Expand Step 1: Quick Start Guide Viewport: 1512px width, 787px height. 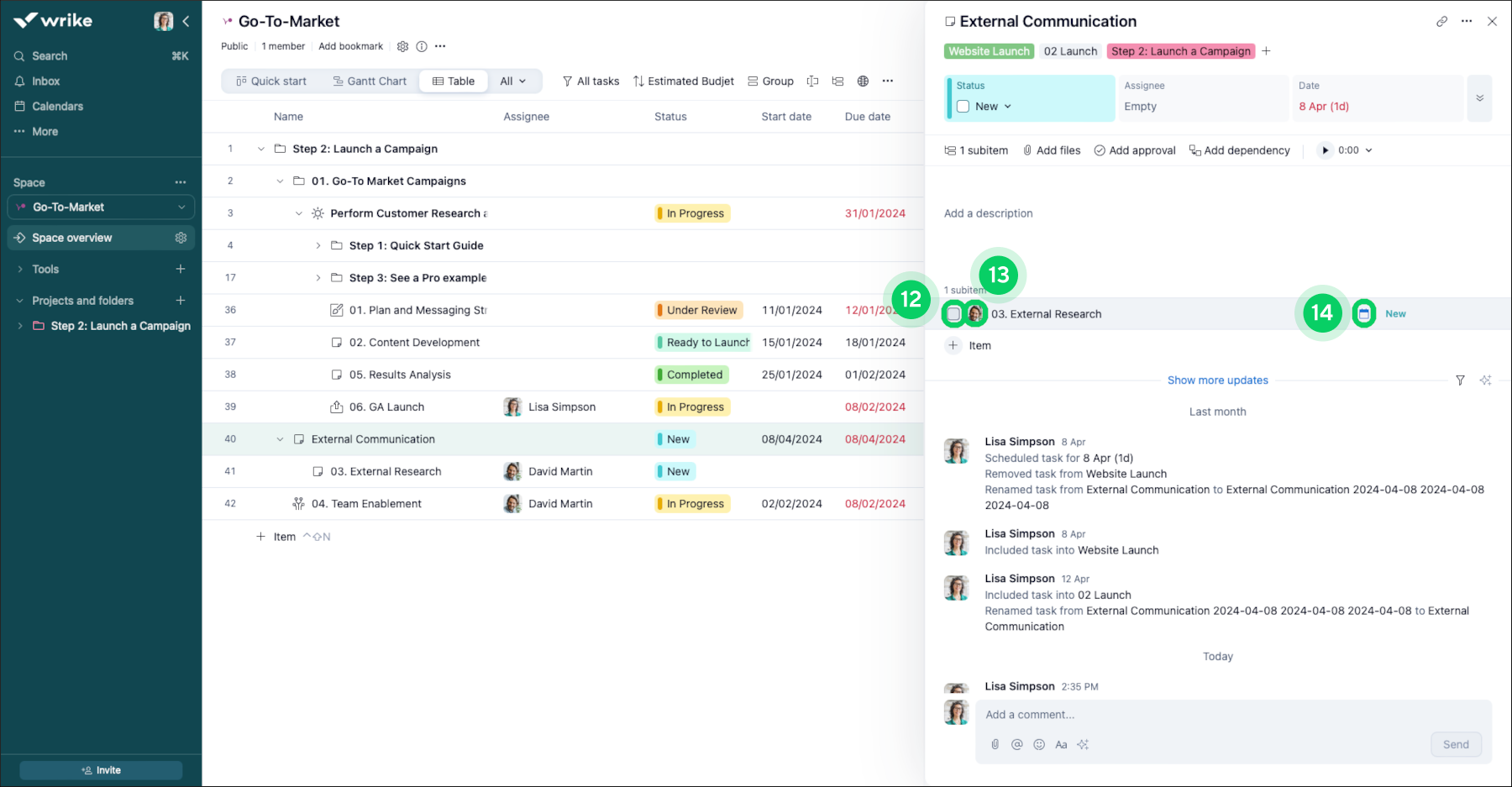click(x=318, y=245)
